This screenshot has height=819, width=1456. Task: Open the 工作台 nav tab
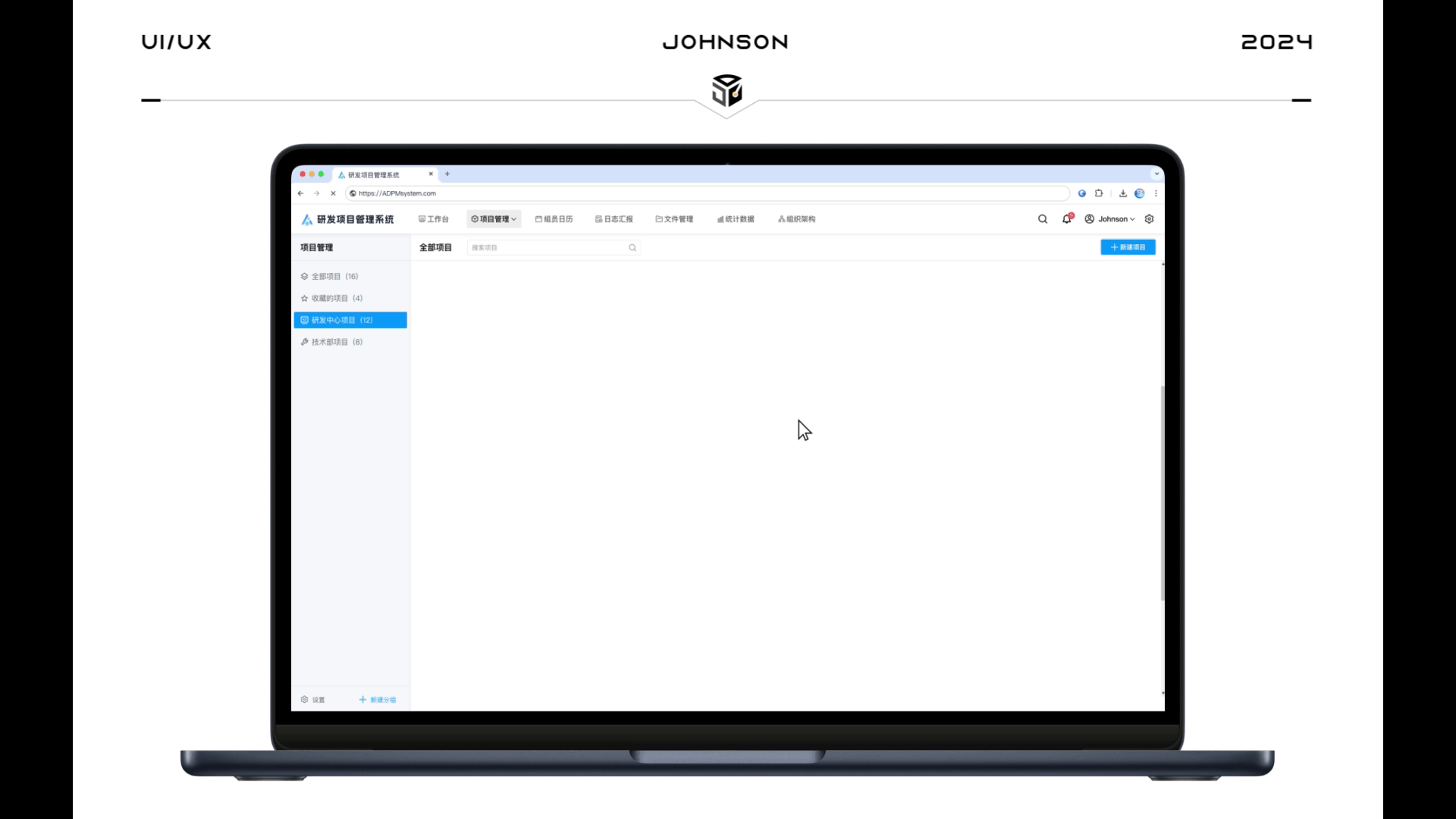click(434, 219)
